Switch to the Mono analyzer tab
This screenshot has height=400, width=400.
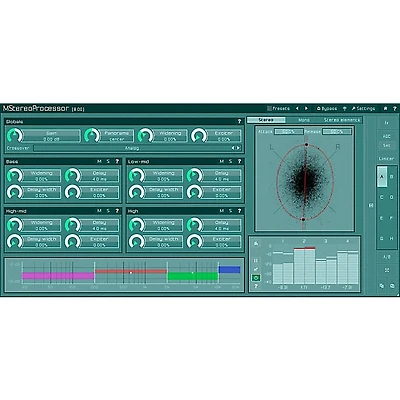[304, 120]
